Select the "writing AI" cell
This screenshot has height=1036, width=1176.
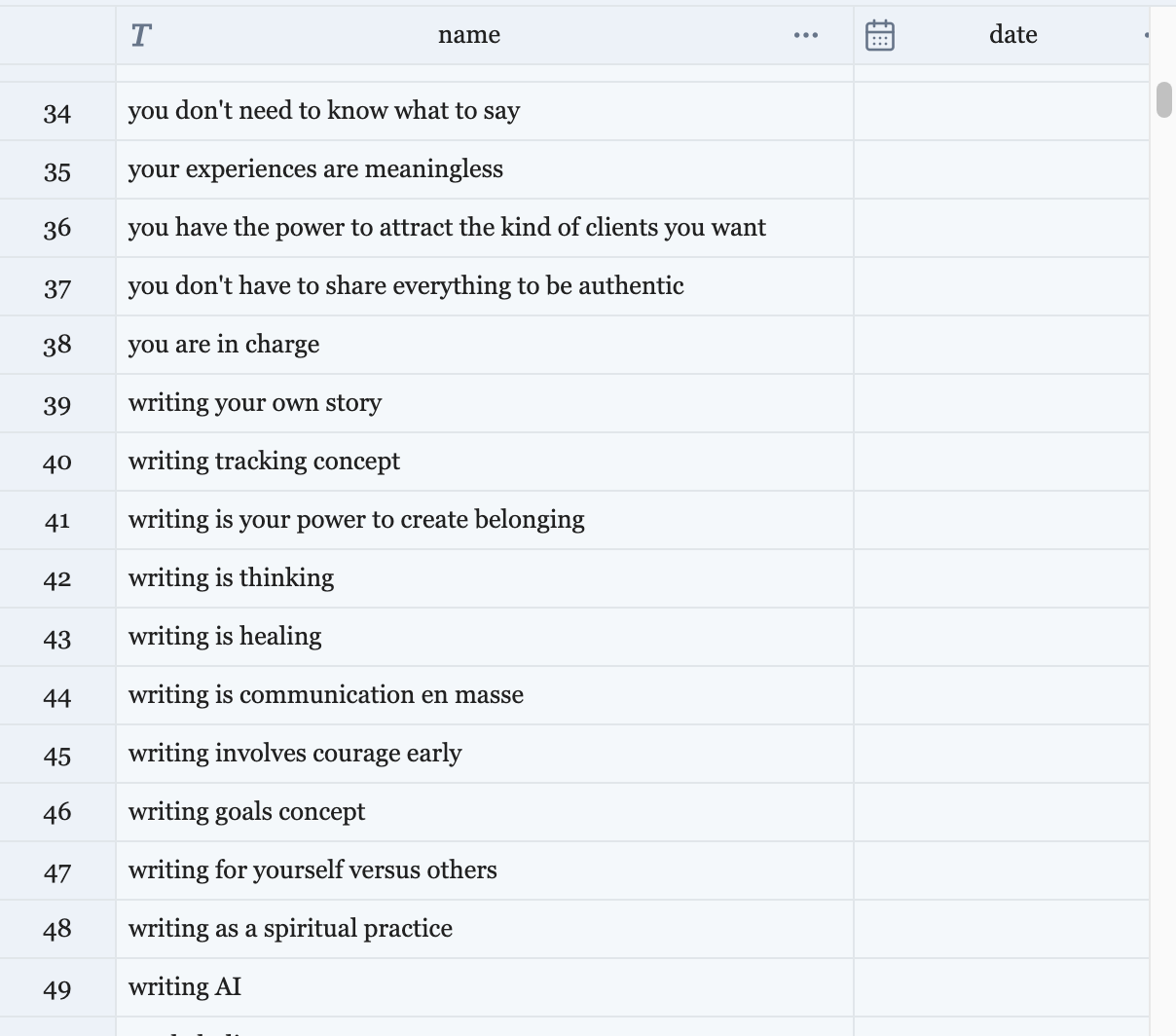tap(185, 987)
